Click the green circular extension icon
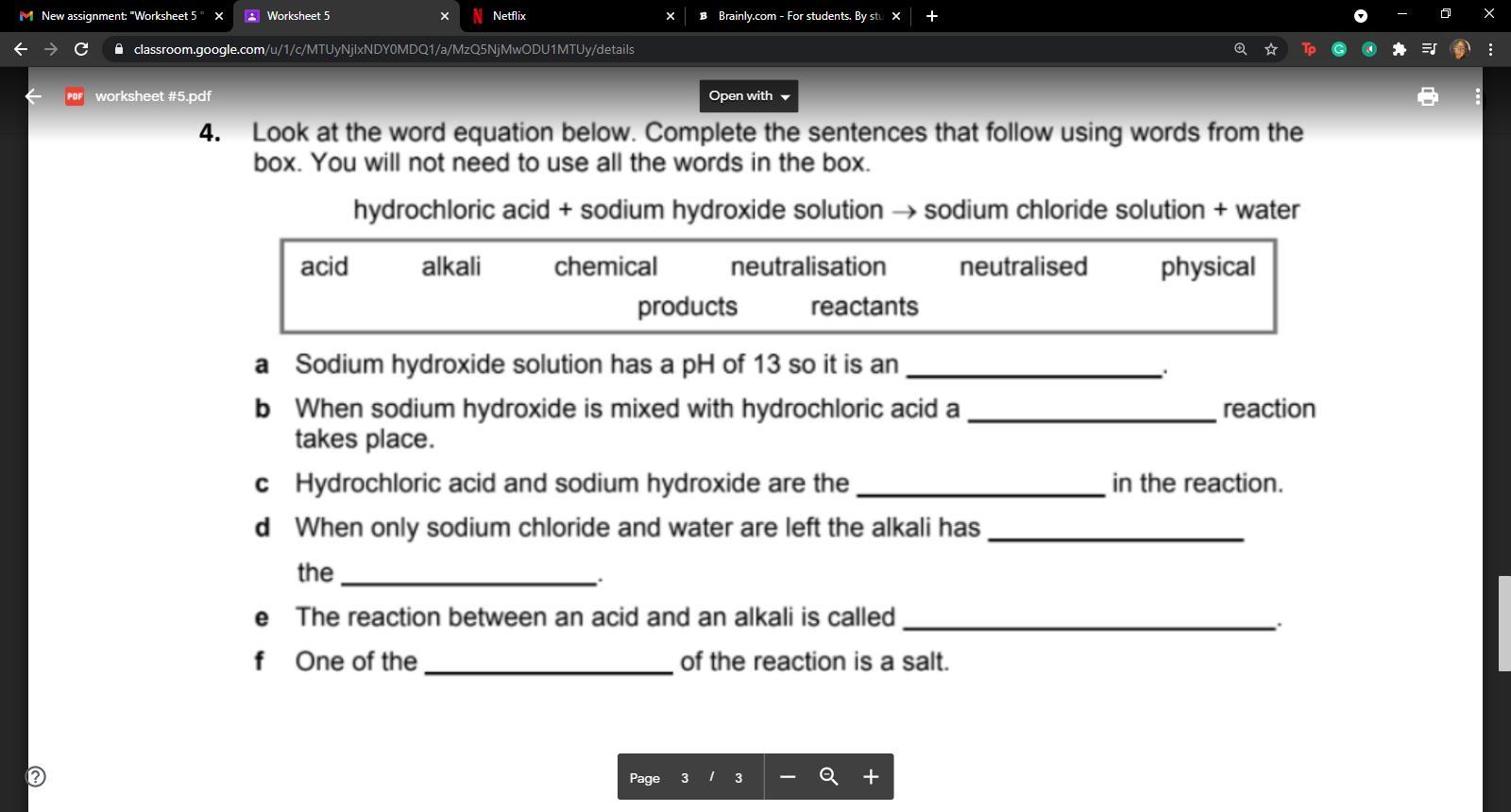The width and height of the screenshot is (1511, 812). (x=1369, y=49)
